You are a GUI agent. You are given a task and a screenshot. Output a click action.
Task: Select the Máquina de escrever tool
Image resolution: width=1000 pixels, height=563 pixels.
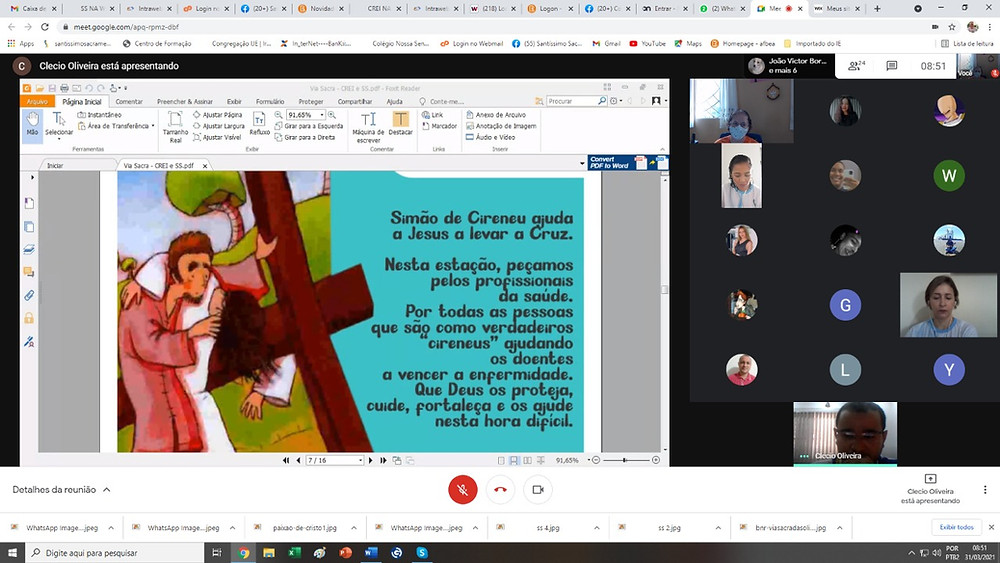point(368,126)
